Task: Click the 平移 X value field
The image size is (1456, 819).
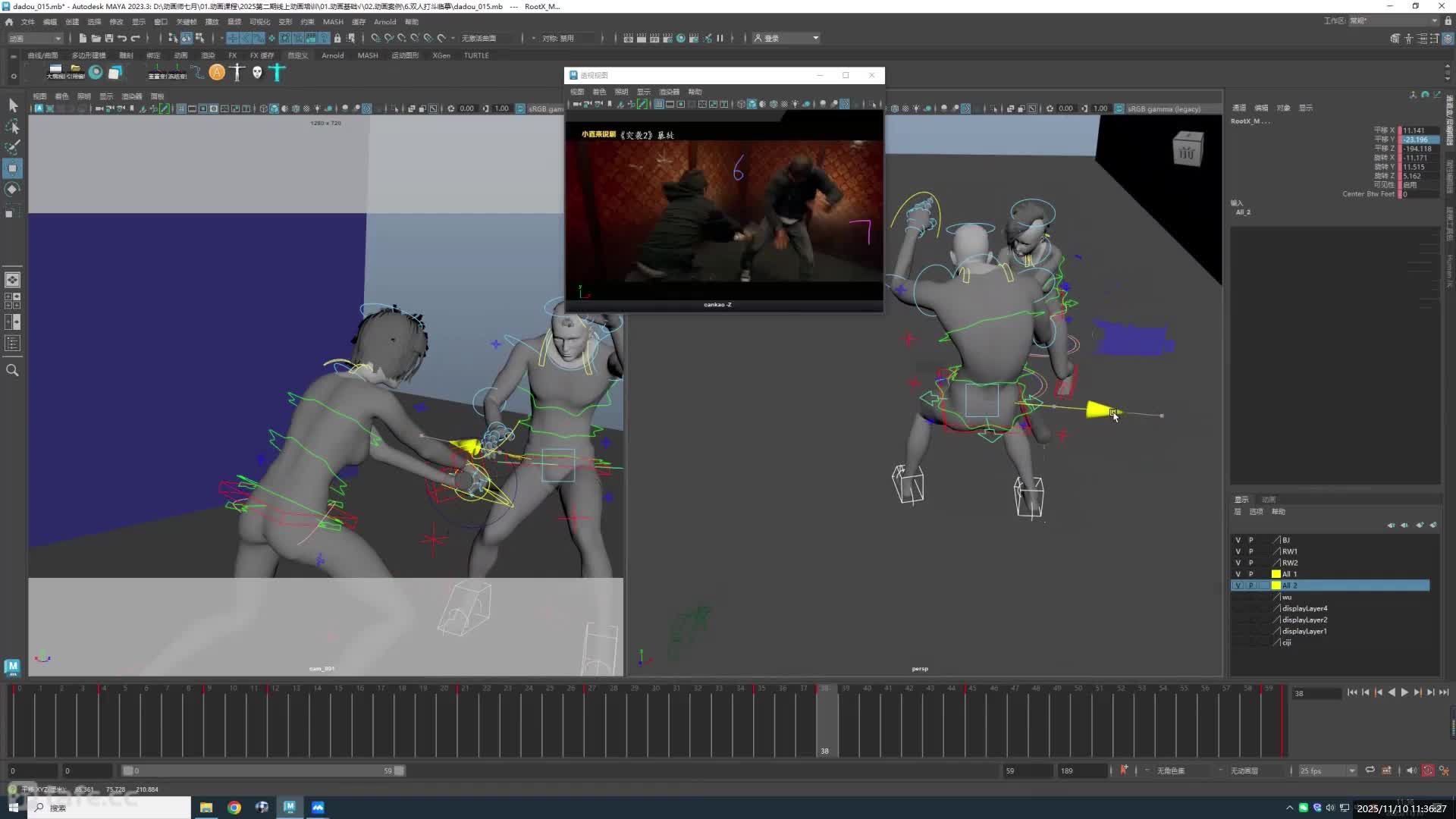Action: [x=1419, y=130]
